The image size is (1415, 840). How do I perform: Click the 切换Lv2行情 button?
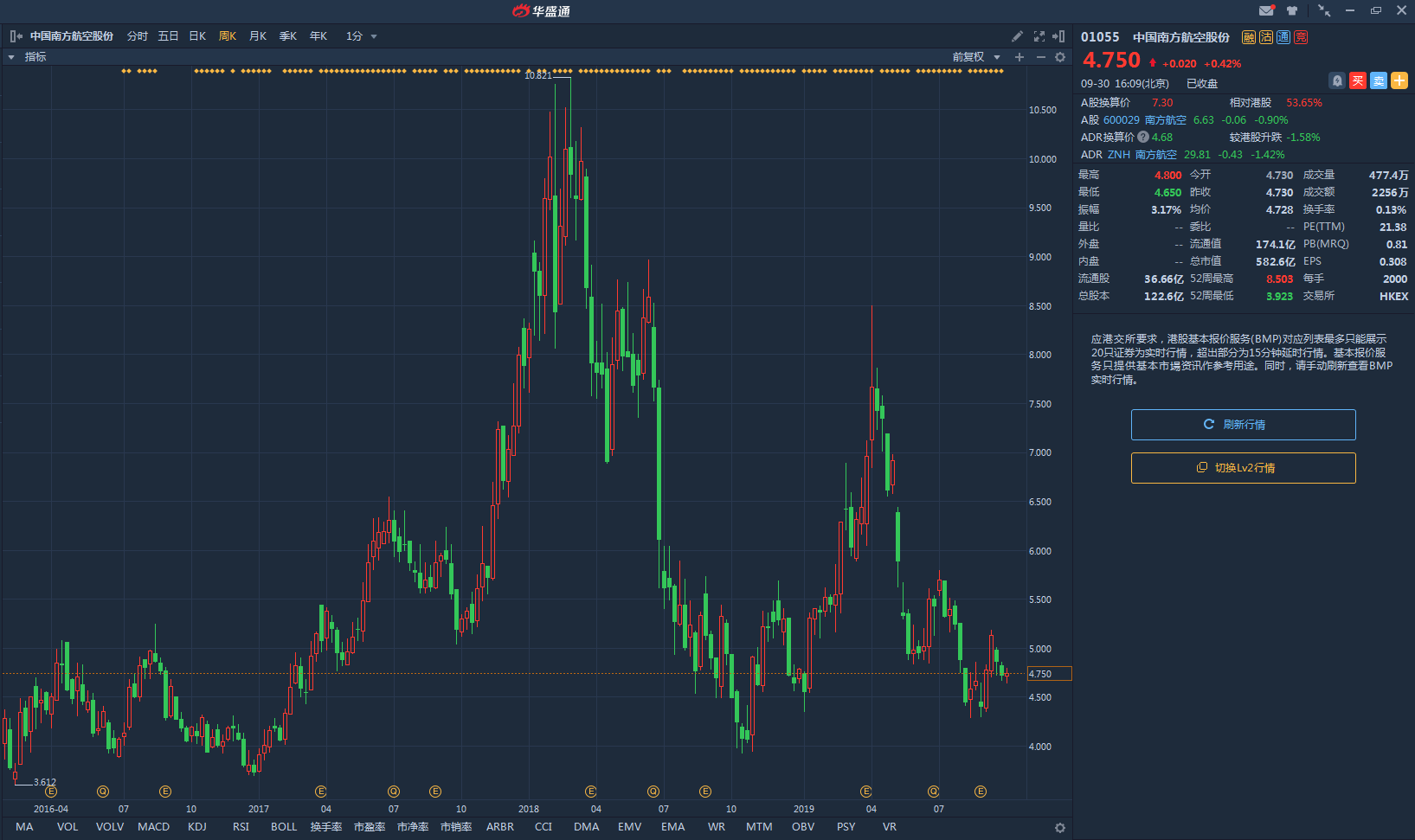coord(1243,468)
